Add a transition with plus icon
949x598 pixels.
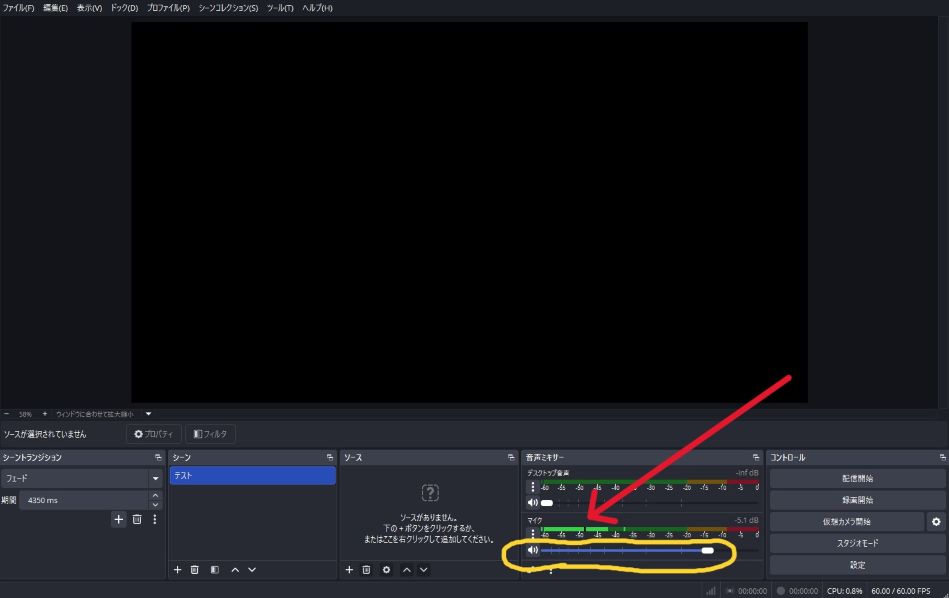pos(118,519)
